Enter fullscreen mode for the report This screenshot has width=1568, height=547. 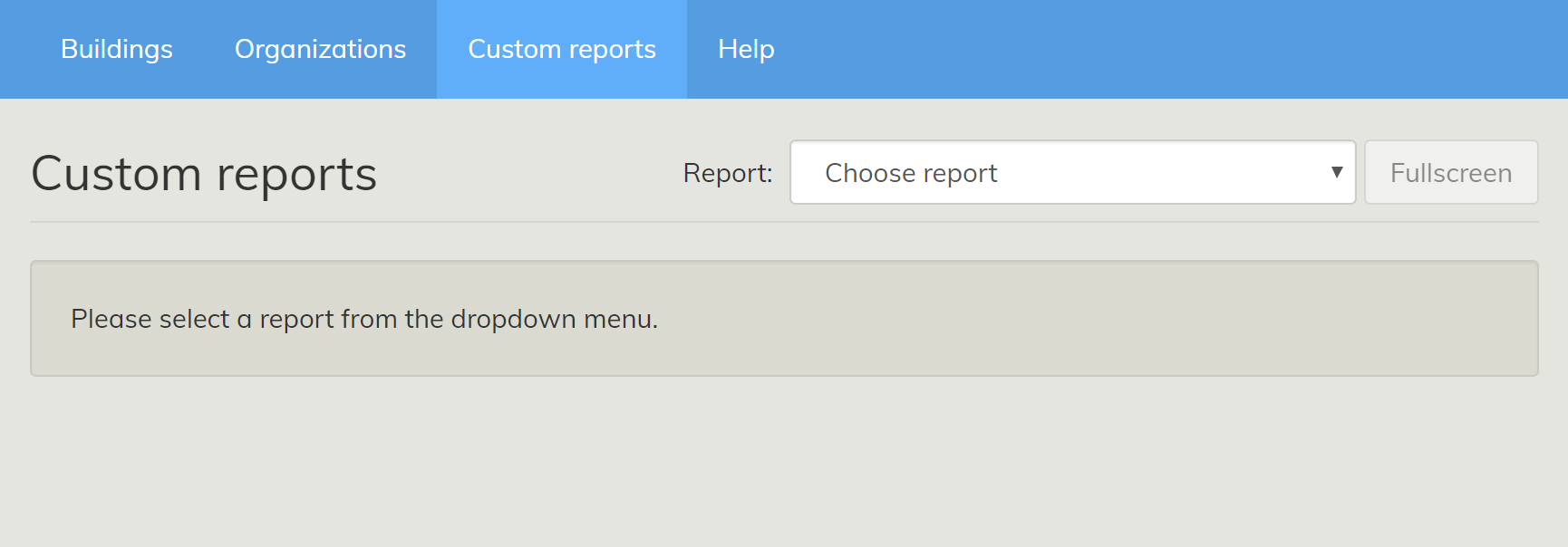(1451, 172)
